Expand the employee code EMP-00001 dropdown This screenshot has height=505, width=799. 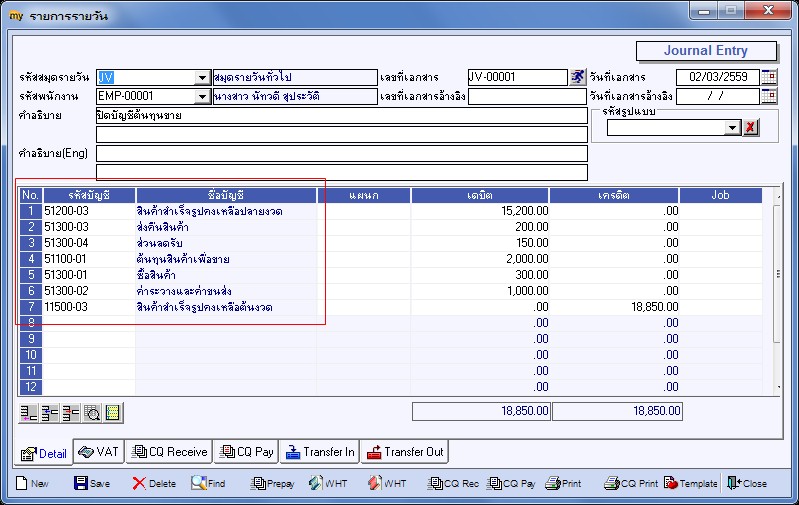click(x=202, y=96)
